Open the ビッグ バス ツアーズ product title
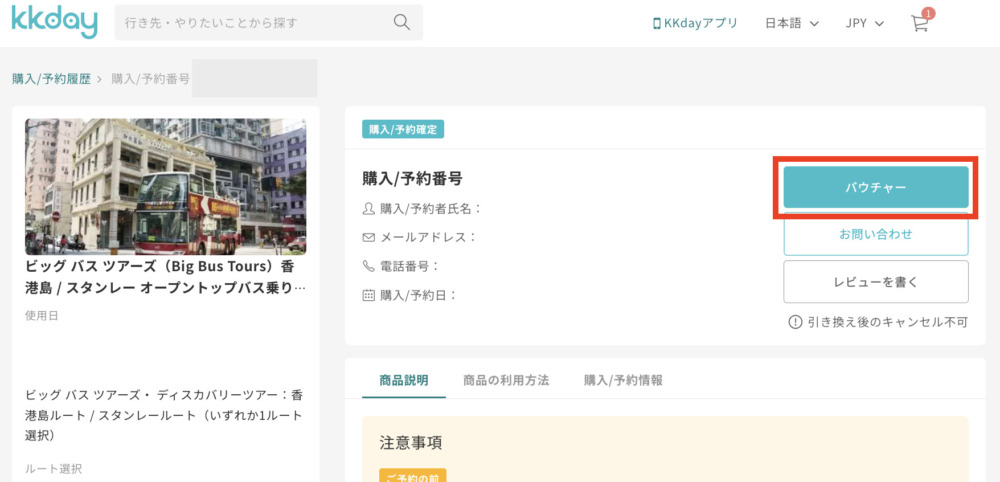1000x482 pixels. point(165,277)
